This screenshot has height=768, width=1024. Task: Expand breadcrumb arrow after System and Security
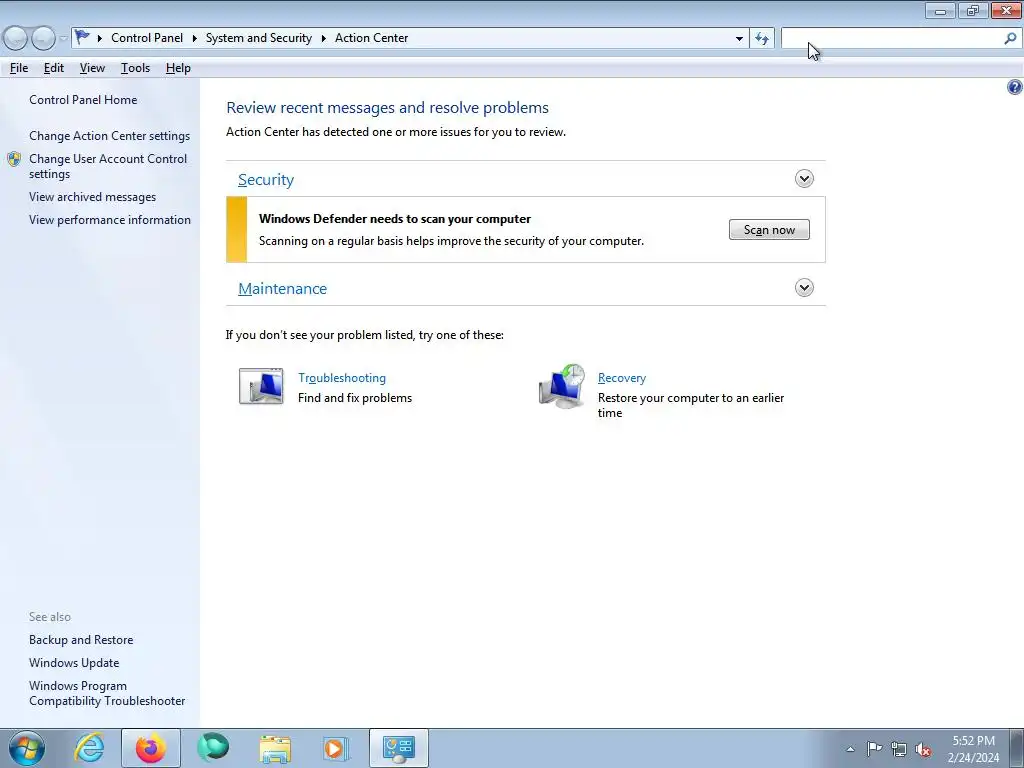(323, 38)
